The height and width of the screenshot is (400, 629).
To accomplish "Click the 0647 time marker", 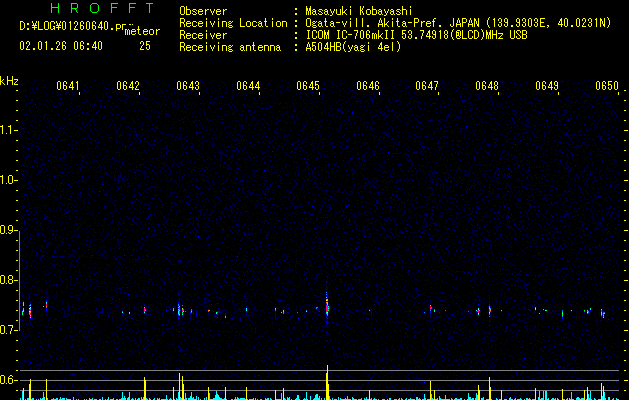I will pyautogui.click(x=427, y=86).
